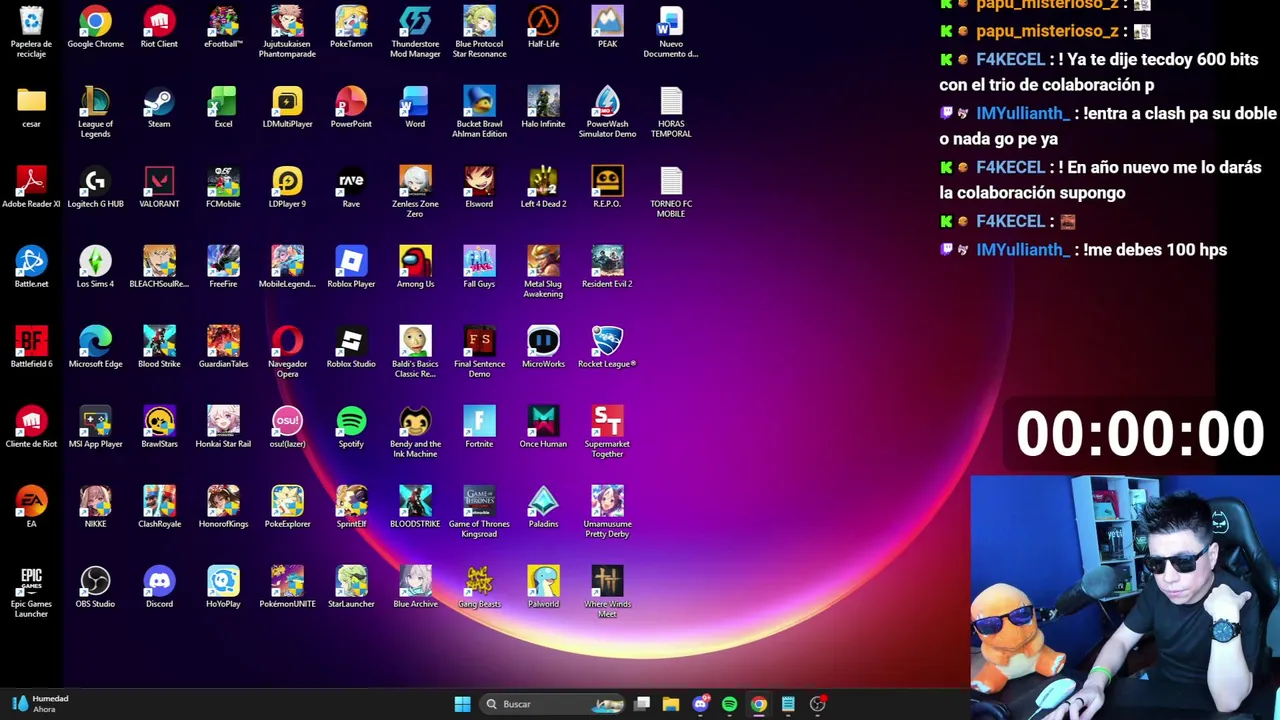
Task: Open File Explorer from the taskbar
Action: [671, 704]
